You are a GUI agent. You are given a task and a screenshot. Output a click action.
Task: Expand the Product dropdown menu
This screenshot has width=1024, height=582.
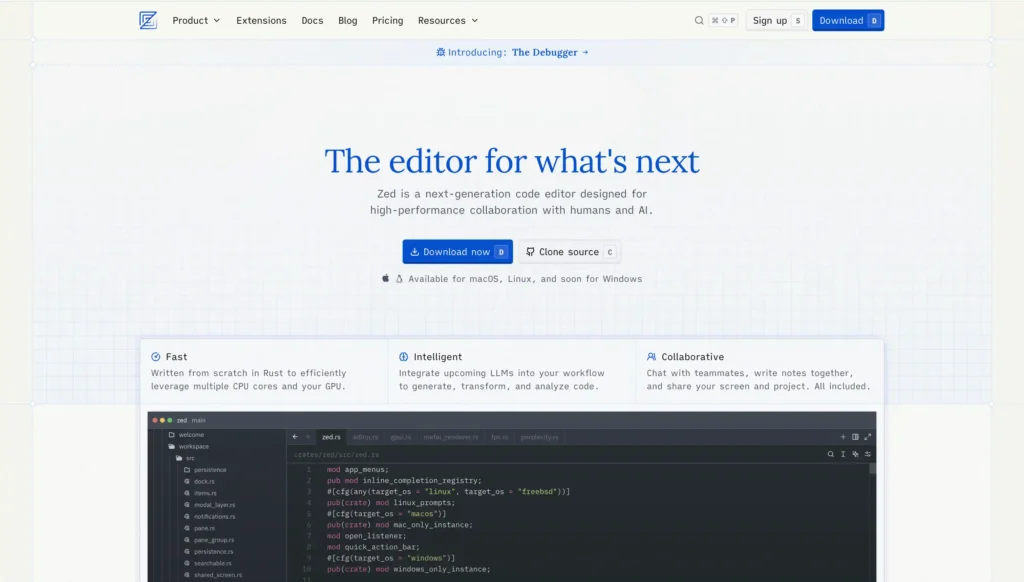pos(196,20)
